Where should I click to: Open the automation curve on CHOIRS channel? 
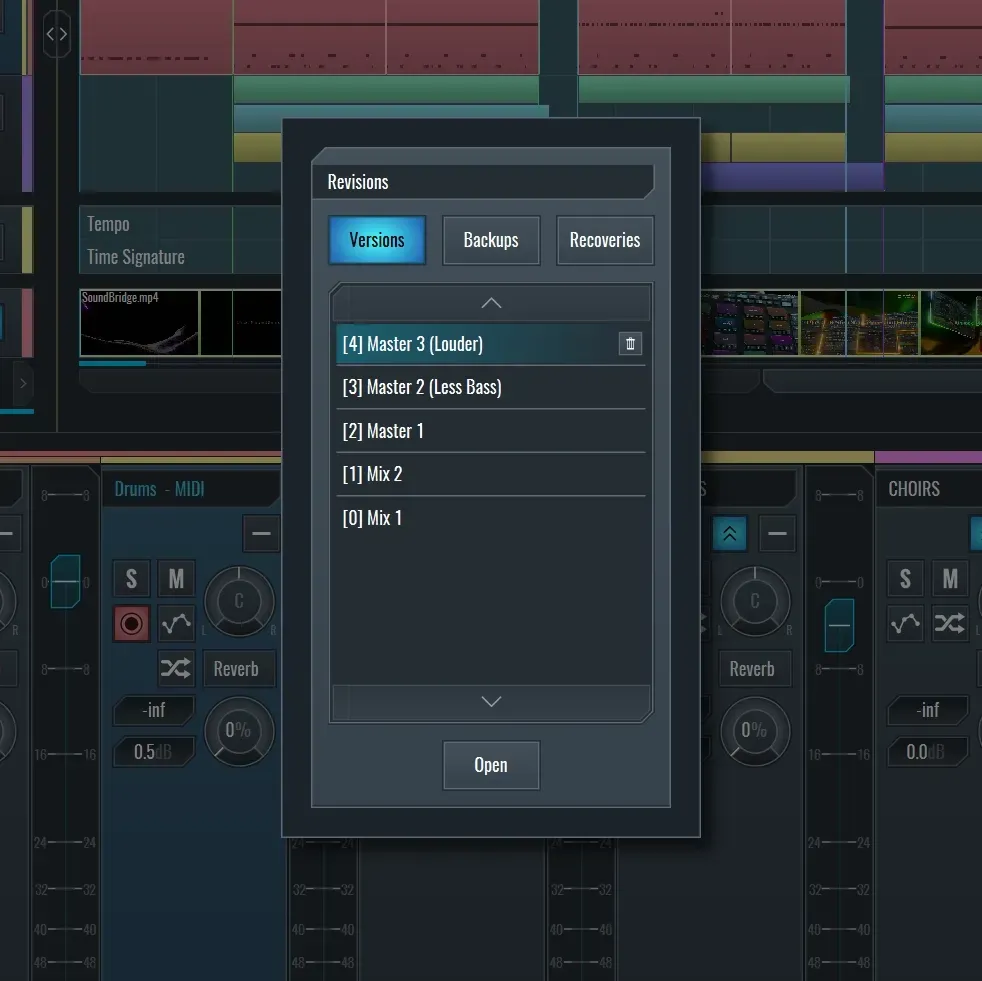click(905, 624)
